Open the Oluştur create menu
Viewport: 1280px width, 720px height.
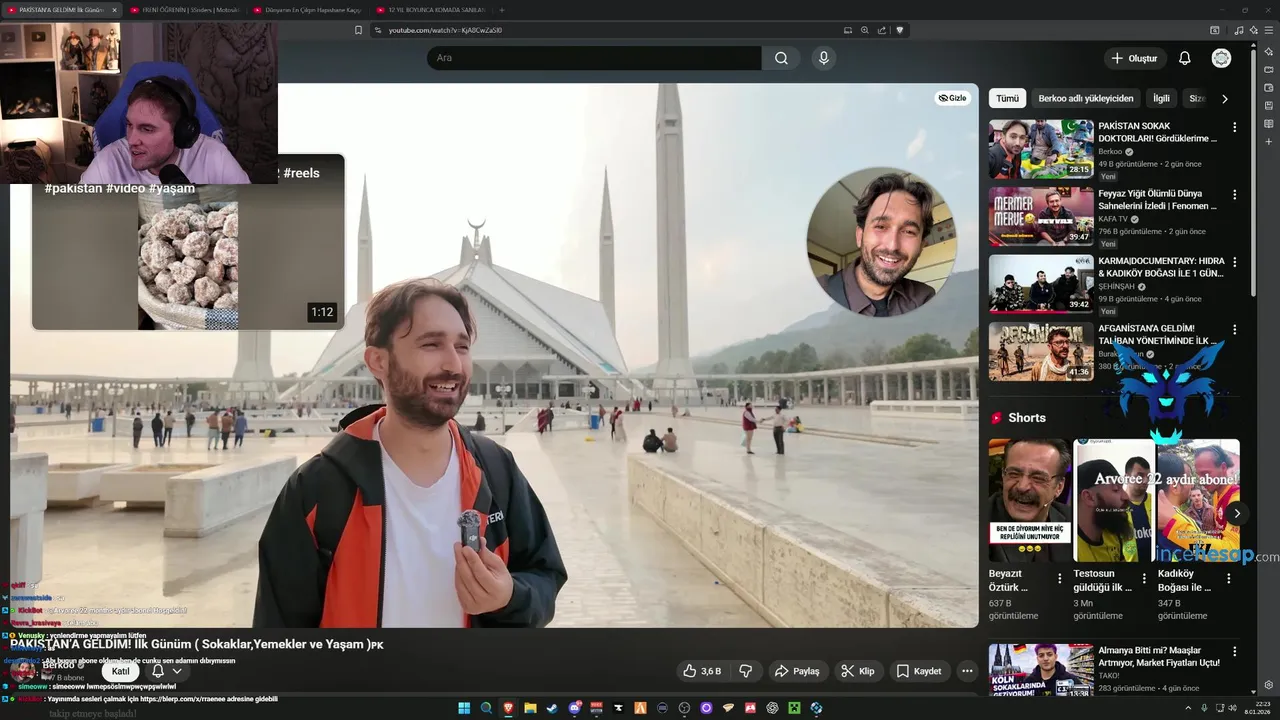click(1135, 58)
